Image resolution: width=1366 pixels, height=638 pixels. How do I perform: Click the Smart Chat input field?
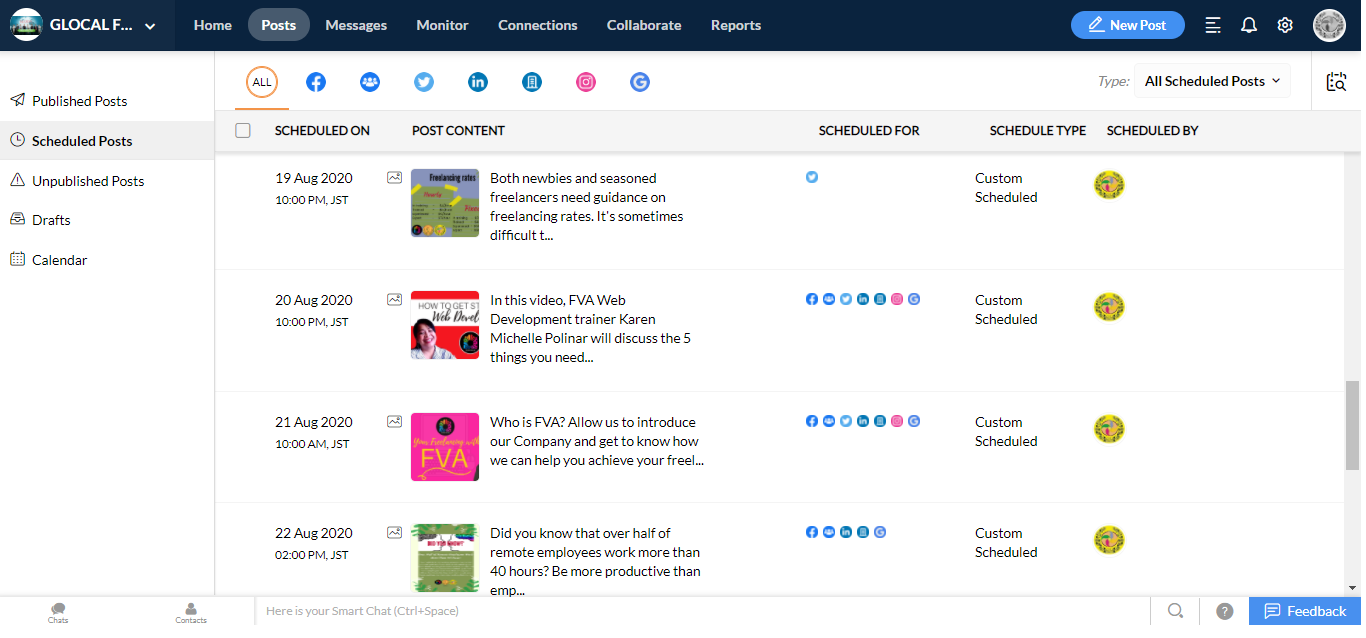click(700, 611)
